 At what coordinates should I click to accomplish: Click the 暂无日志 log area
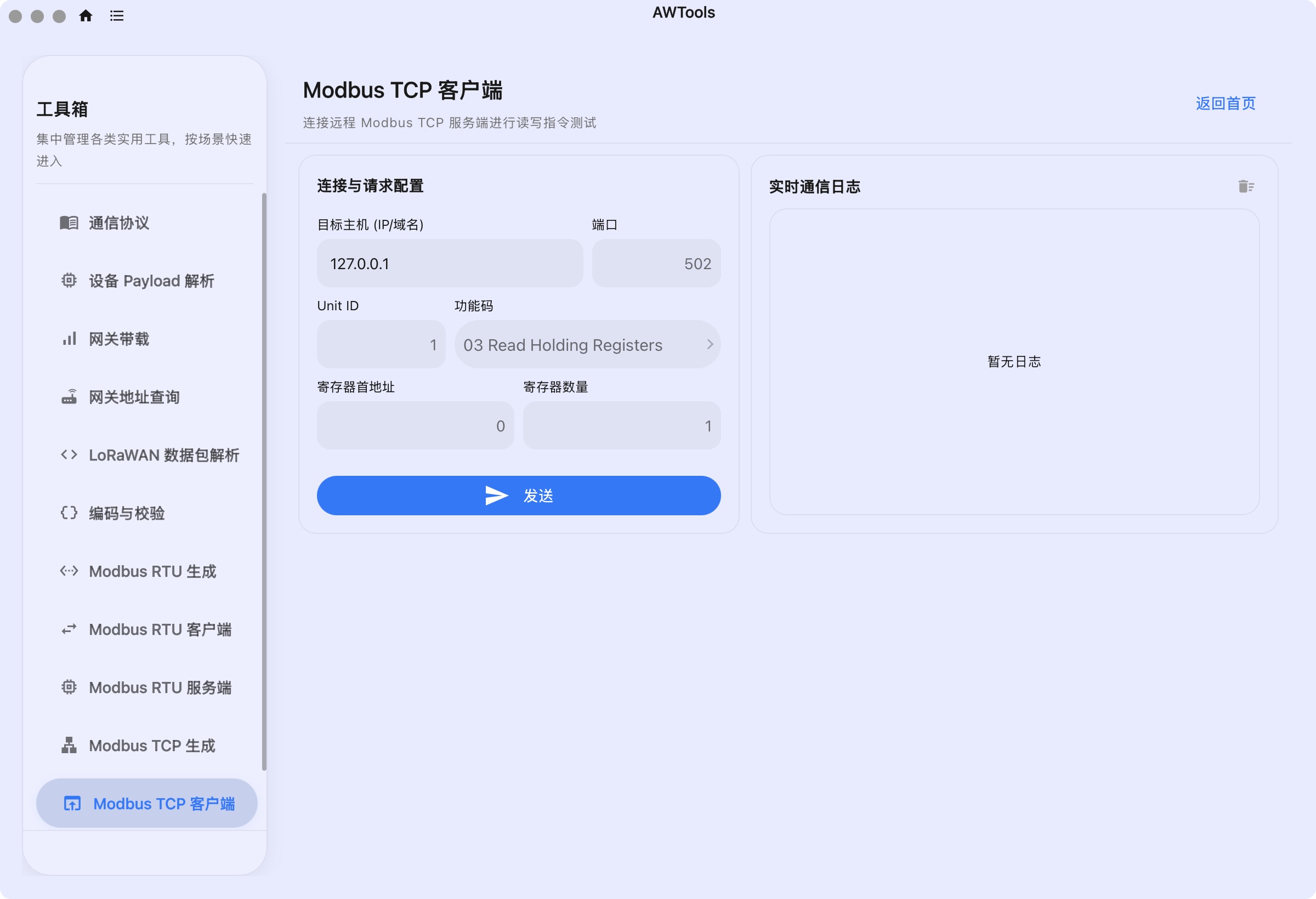point(1014,362)
